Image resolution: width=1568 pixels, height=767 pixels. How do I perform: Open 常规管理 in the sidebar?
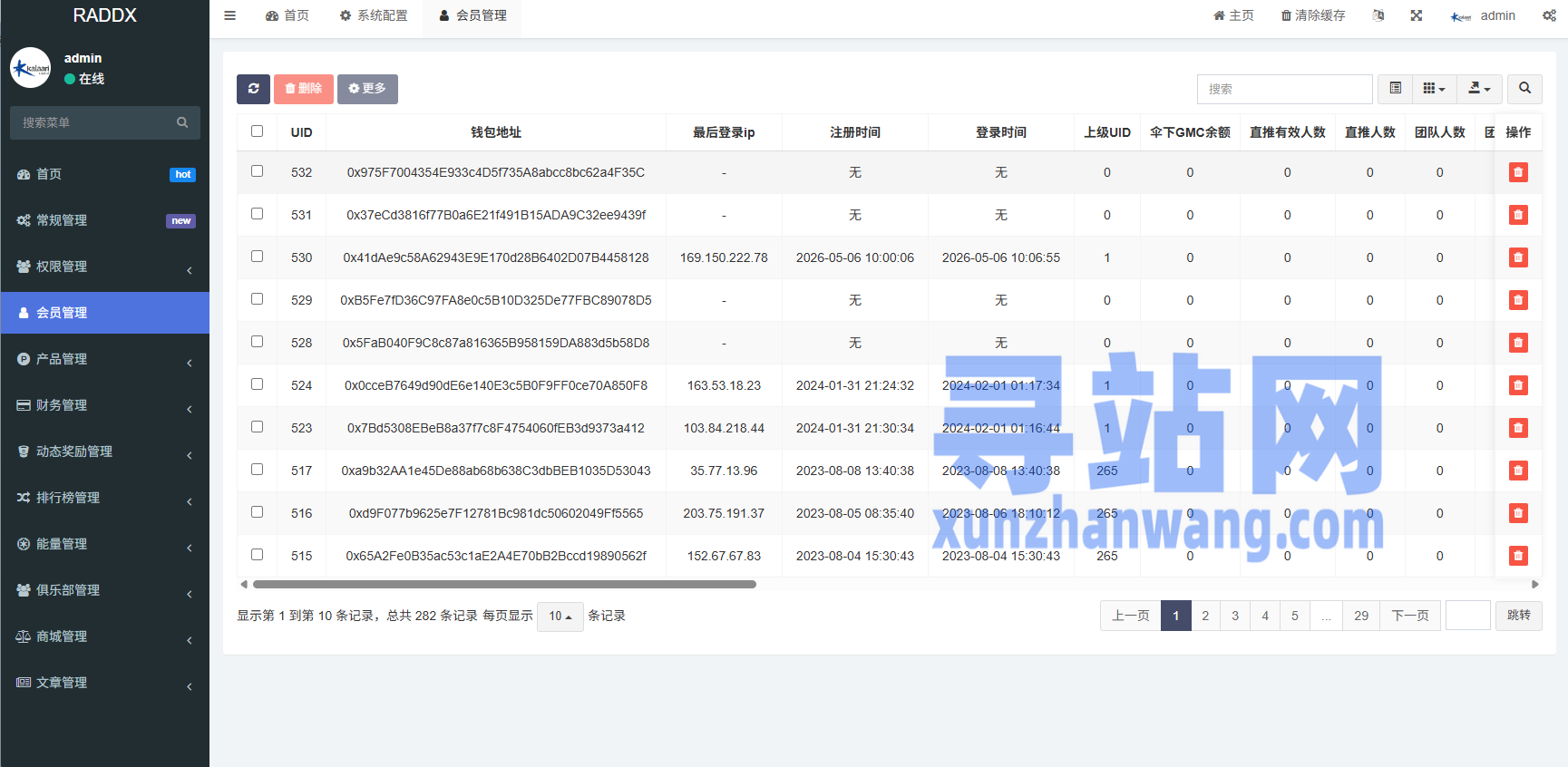coord(105,220)
